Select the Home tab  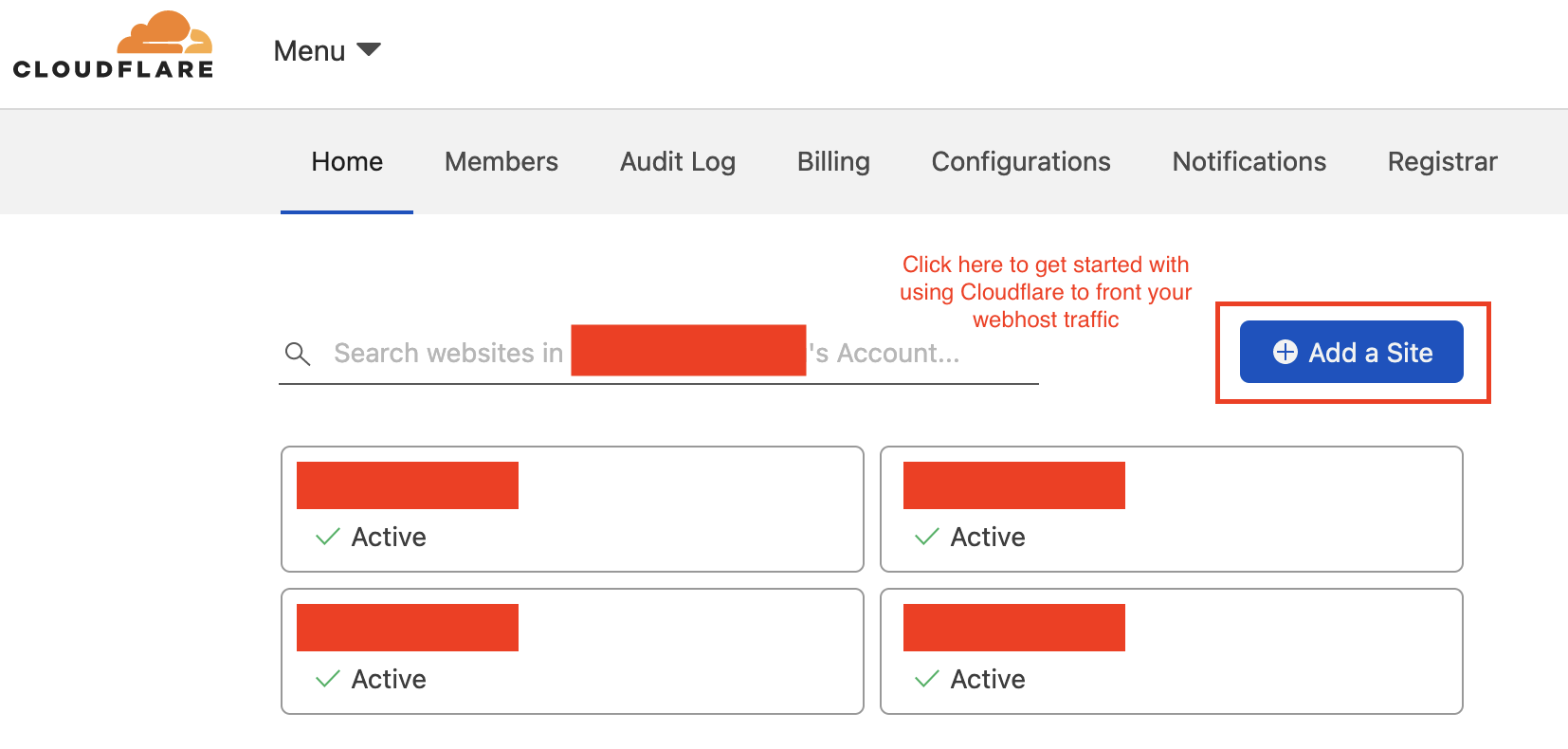click(347, 162)
